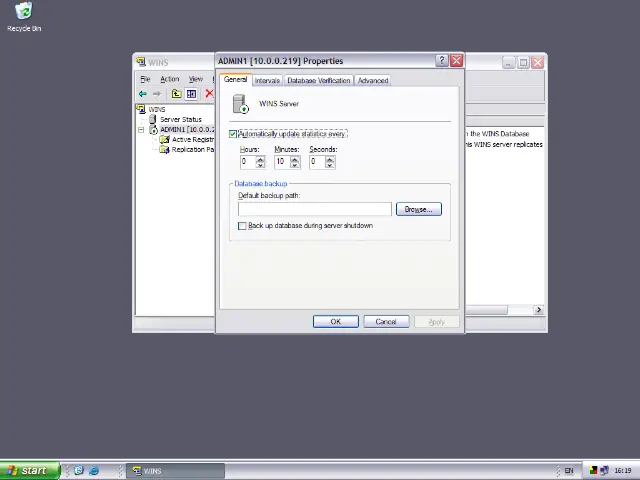This screenshot has height=480, width=640.
Task: Select ADMIN1 [10.0.0.219] server in tree
Action: pyautogui.click(x=187, y=129)
